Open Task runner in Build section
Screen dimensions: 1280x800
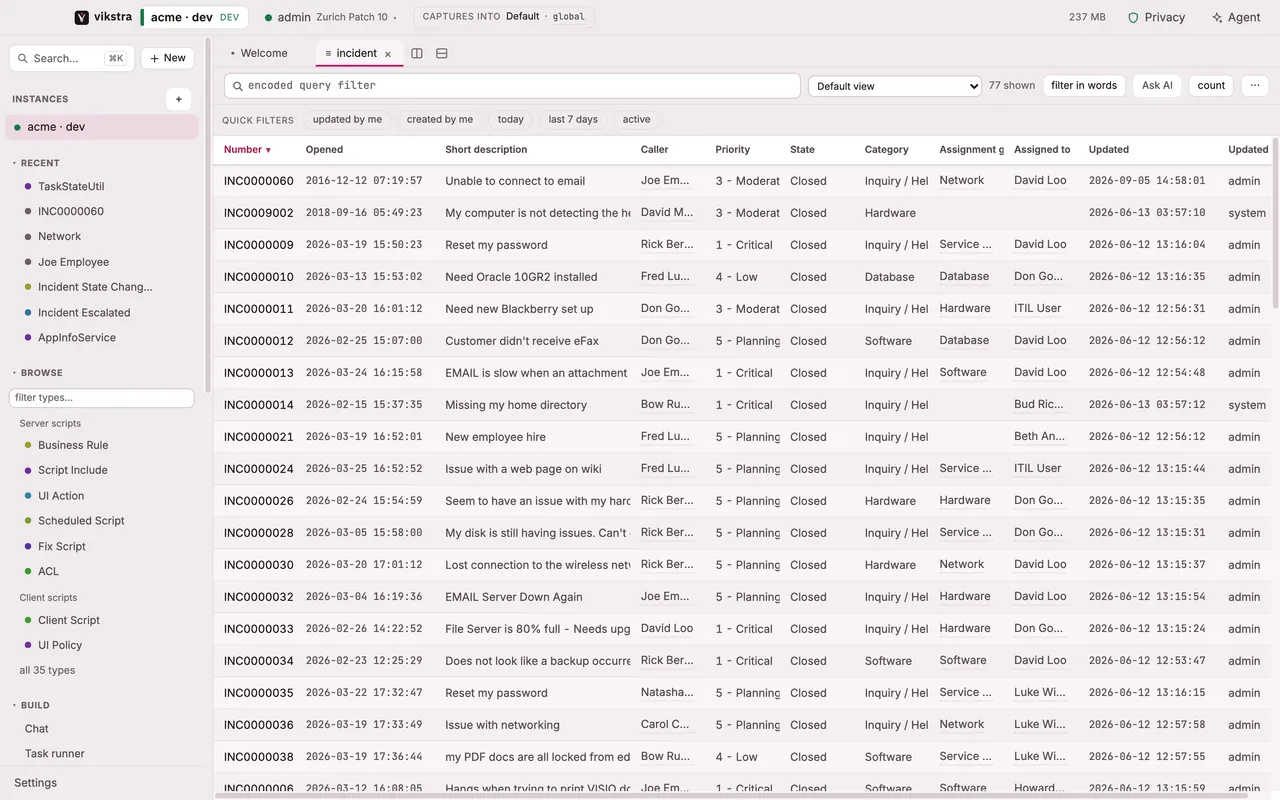pos(55,754)
